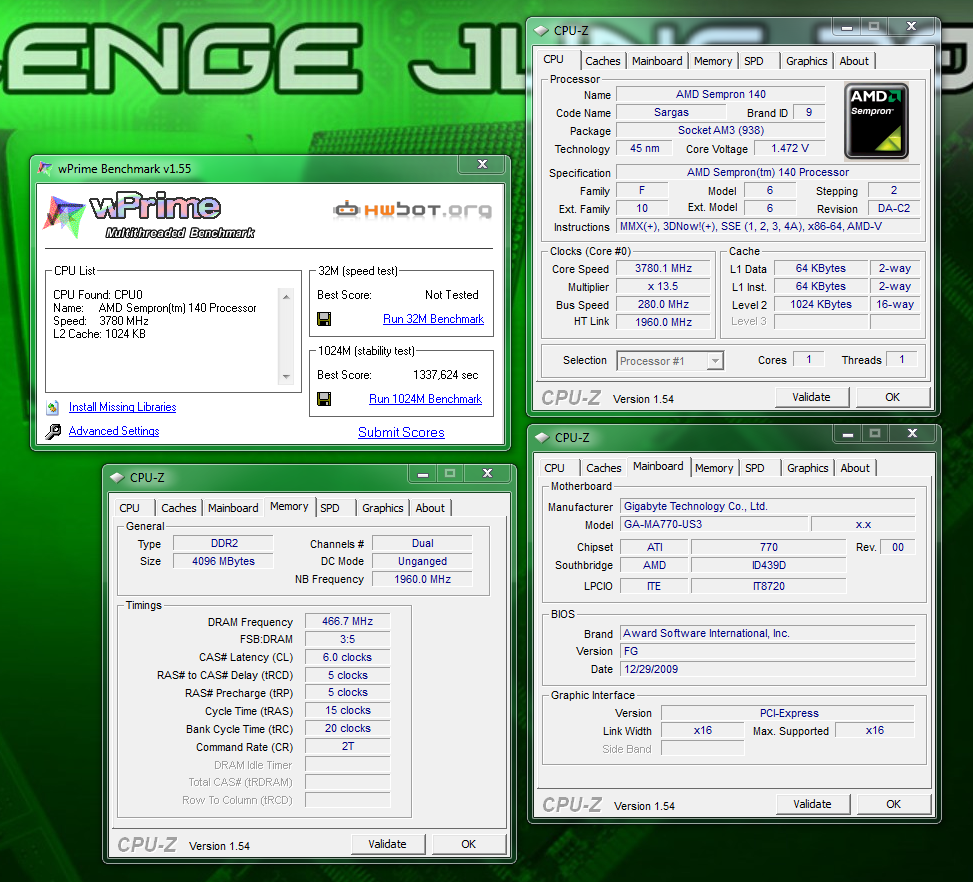Viewport: 973px width, 882px height.
Task: Click the BIOS date 12/29/2009
Action: pyautogui.click(x=768, y=669)
